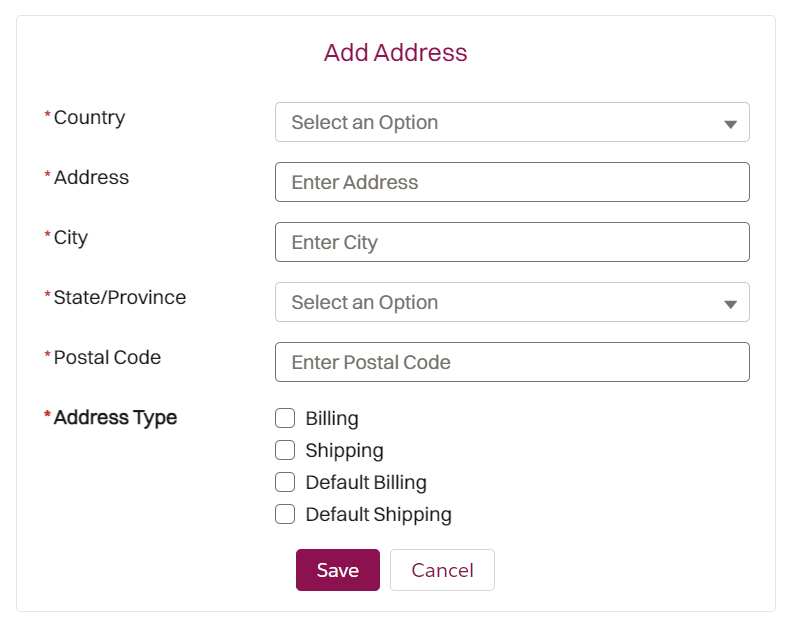Viewport: 790px width, 628px height.
Task: Click the Address Type label
Action: (x=115, y=417)
